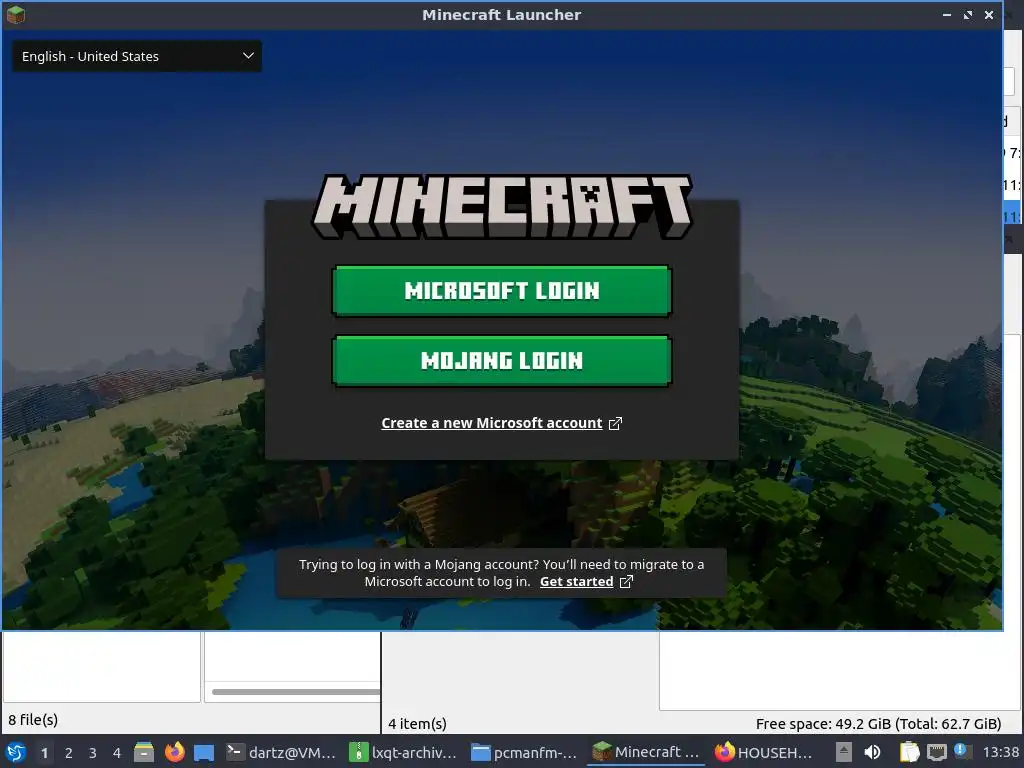Switch to virtual desktop 4

[x=117, y=753]
